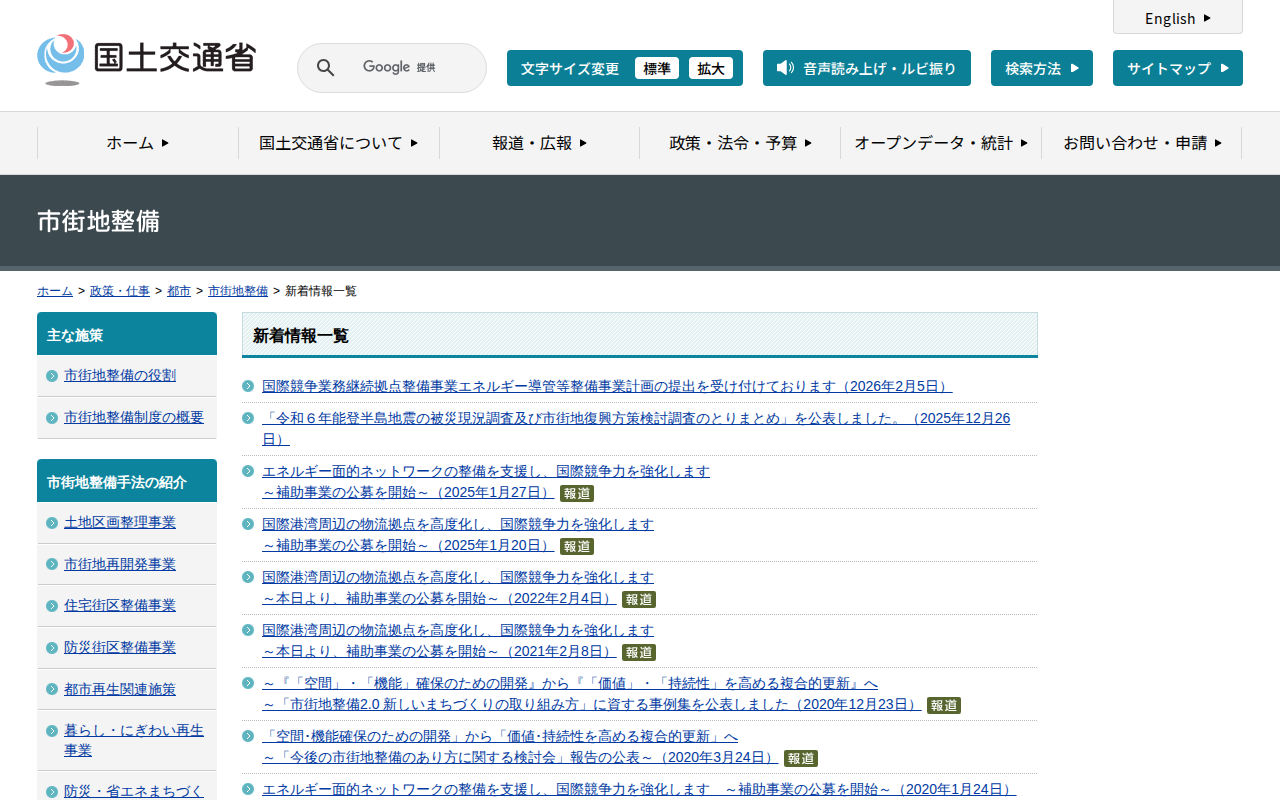Open the ホーム navigation menu item
This screenshot has height=800, width=1280.
click(x=138, y=143)
